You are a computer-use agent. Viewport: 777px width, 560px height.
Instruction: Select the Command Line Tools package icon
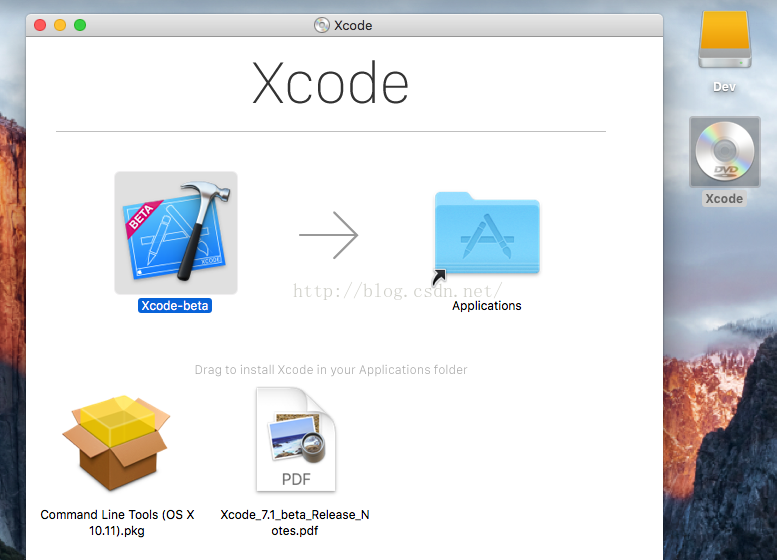pyautogui.click(x=116, y=442)
